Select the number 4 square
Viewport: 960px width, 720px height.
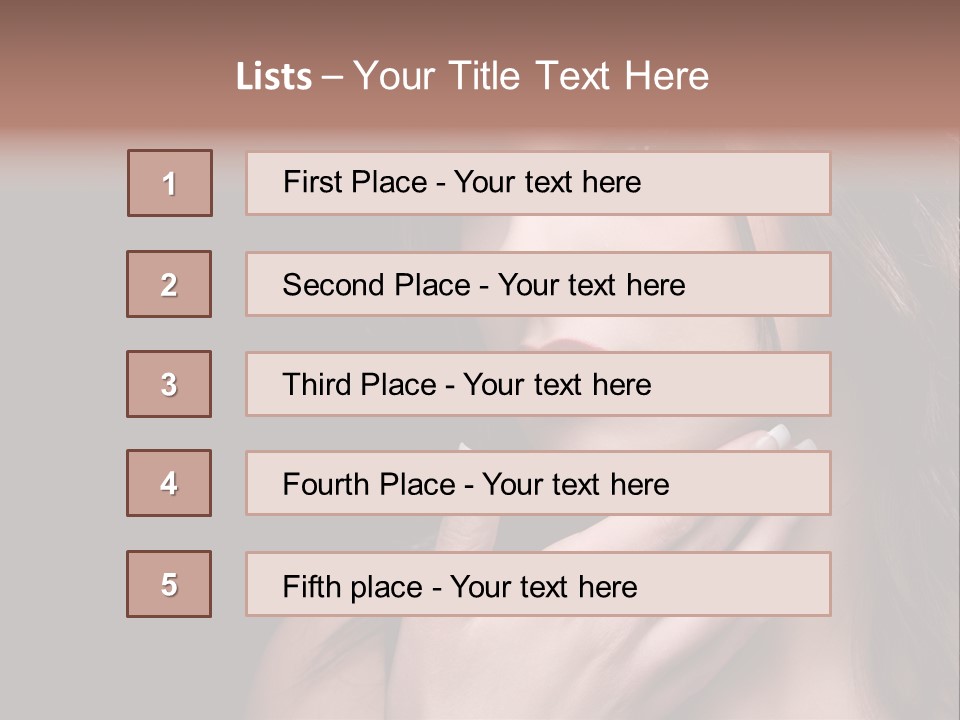click(169, 483)
